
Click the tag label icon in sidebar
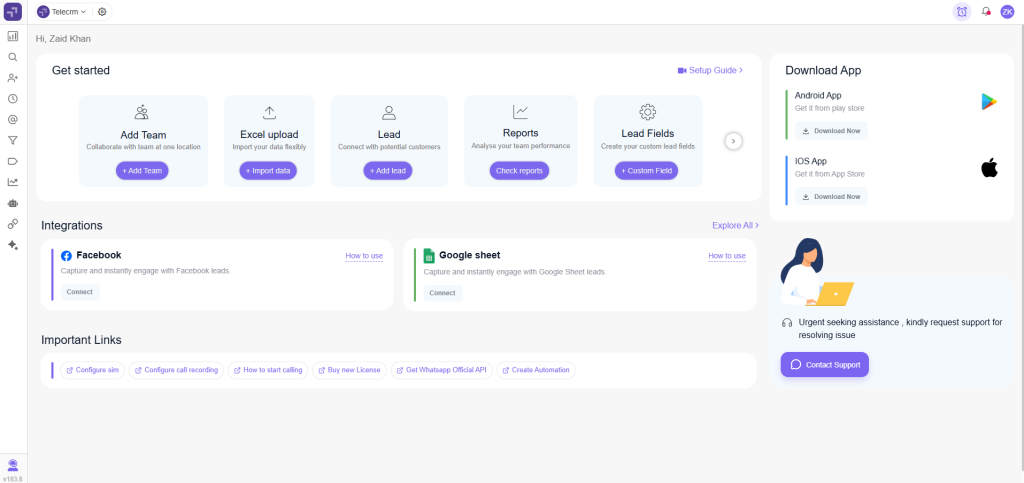[13, 161]
